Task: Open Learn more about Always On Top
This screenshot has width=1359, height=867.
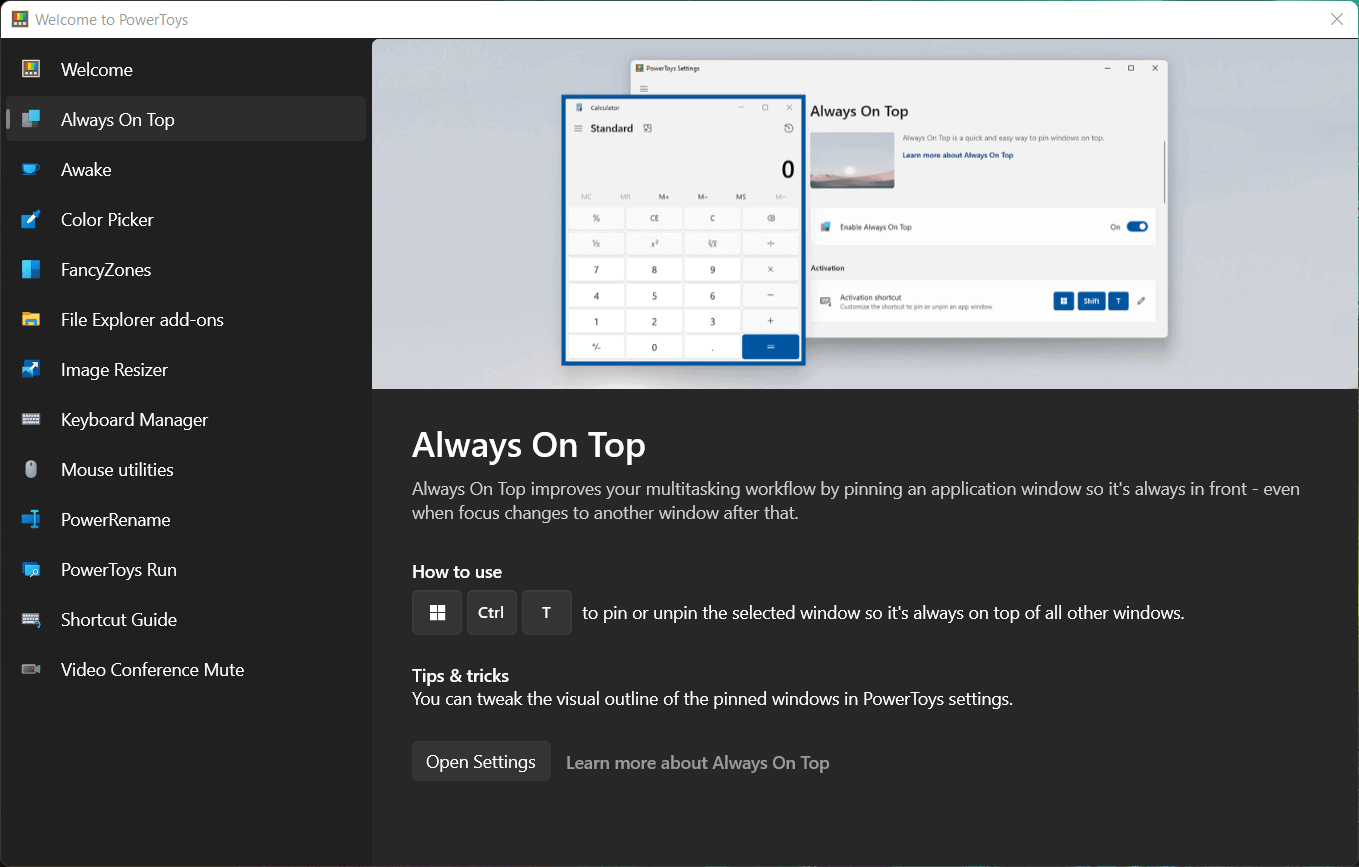Action: pos(697,762)
